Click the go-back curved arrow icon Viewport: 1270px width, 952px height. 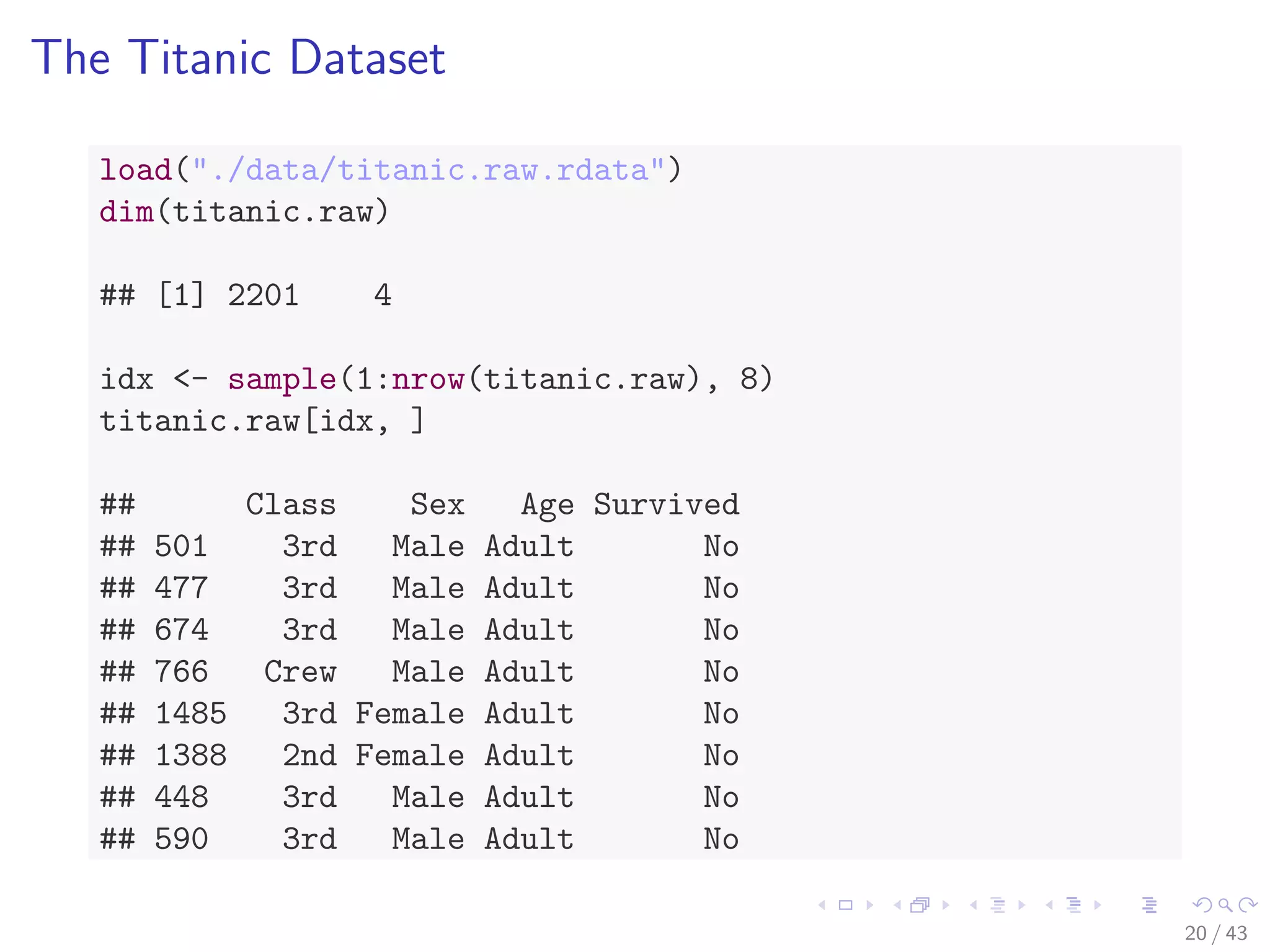[1202, 905]
